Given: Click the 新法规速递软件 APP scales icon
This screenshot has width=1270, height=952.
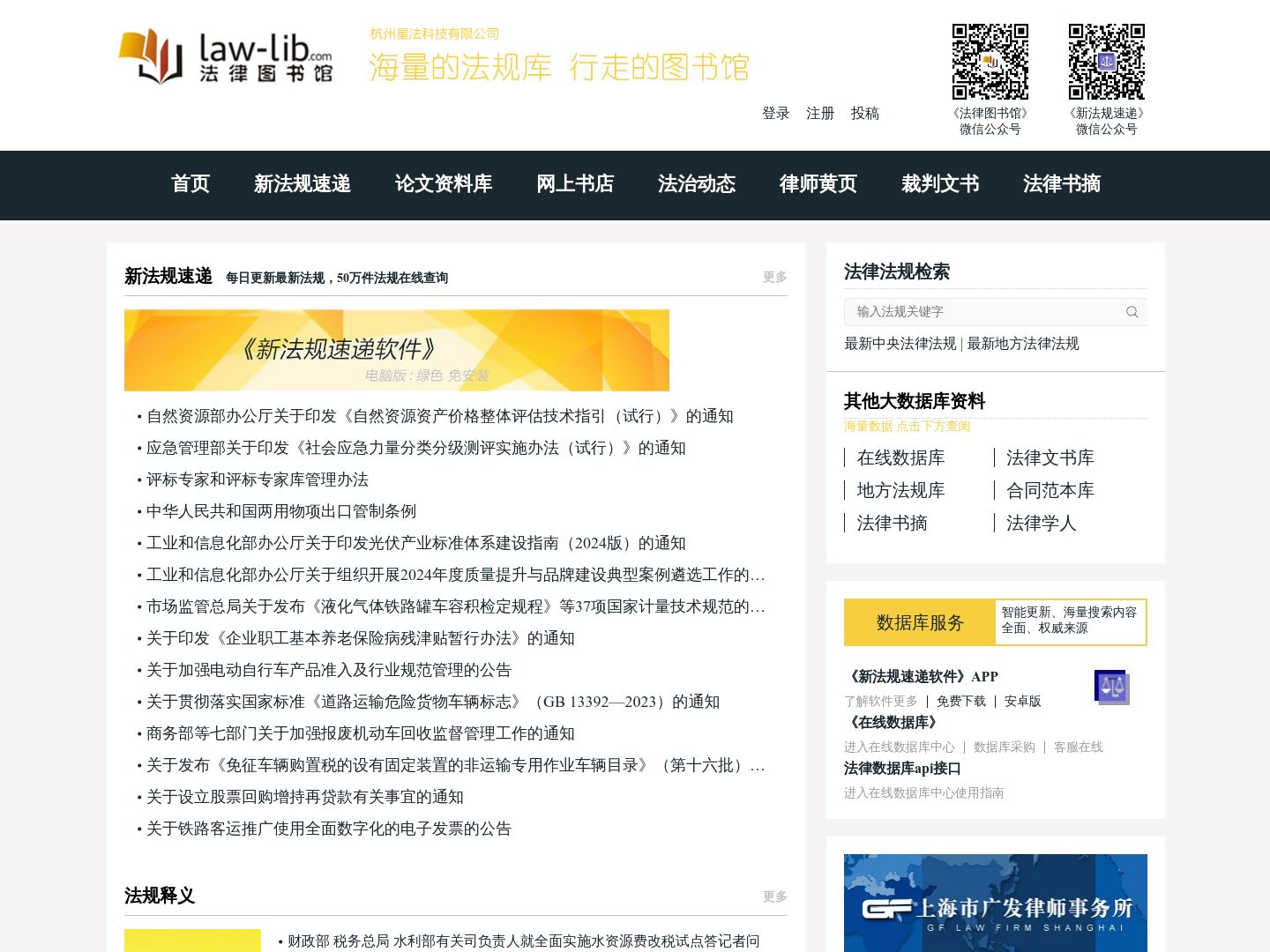Looking at the screenshot, I should [1111, 688].
